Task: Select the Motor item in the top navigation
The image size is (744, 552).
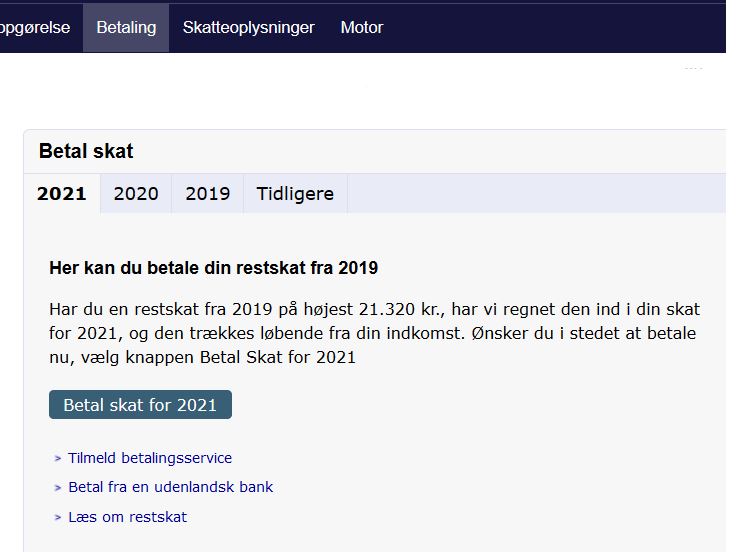Action: coord(362,28)
